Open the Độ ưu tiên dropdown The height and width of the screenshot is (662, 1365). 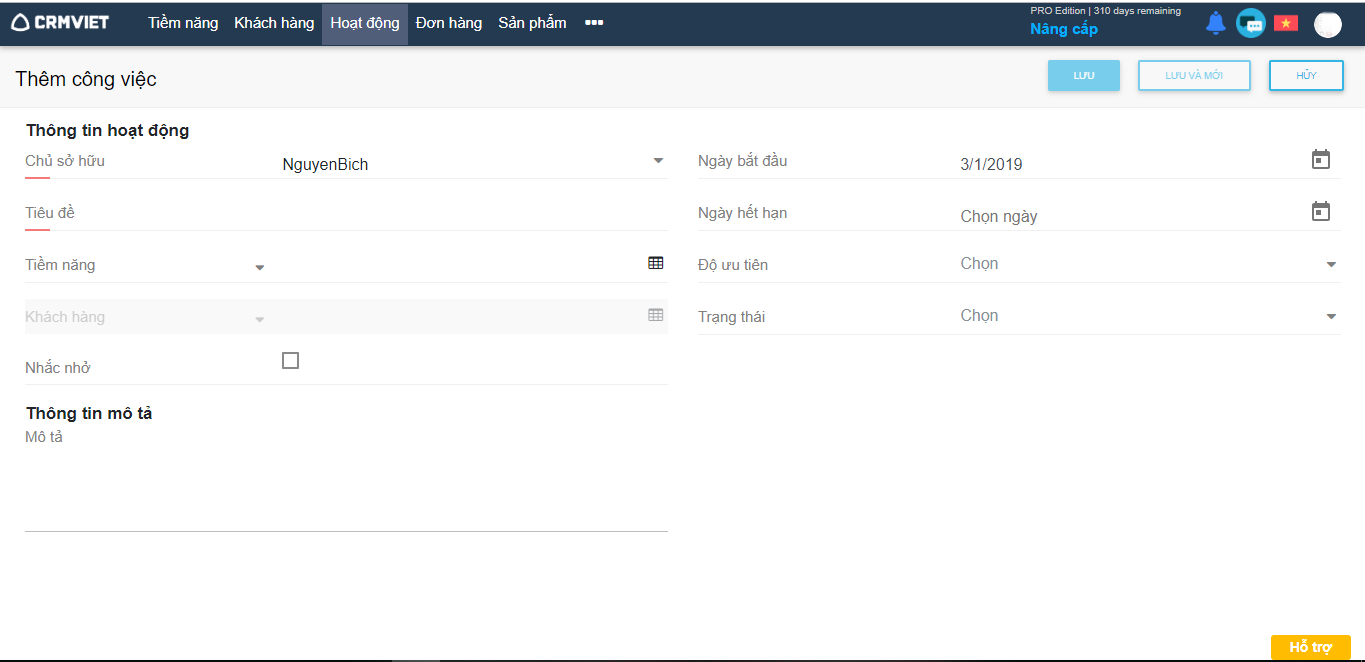click(x=1330, y=265)
